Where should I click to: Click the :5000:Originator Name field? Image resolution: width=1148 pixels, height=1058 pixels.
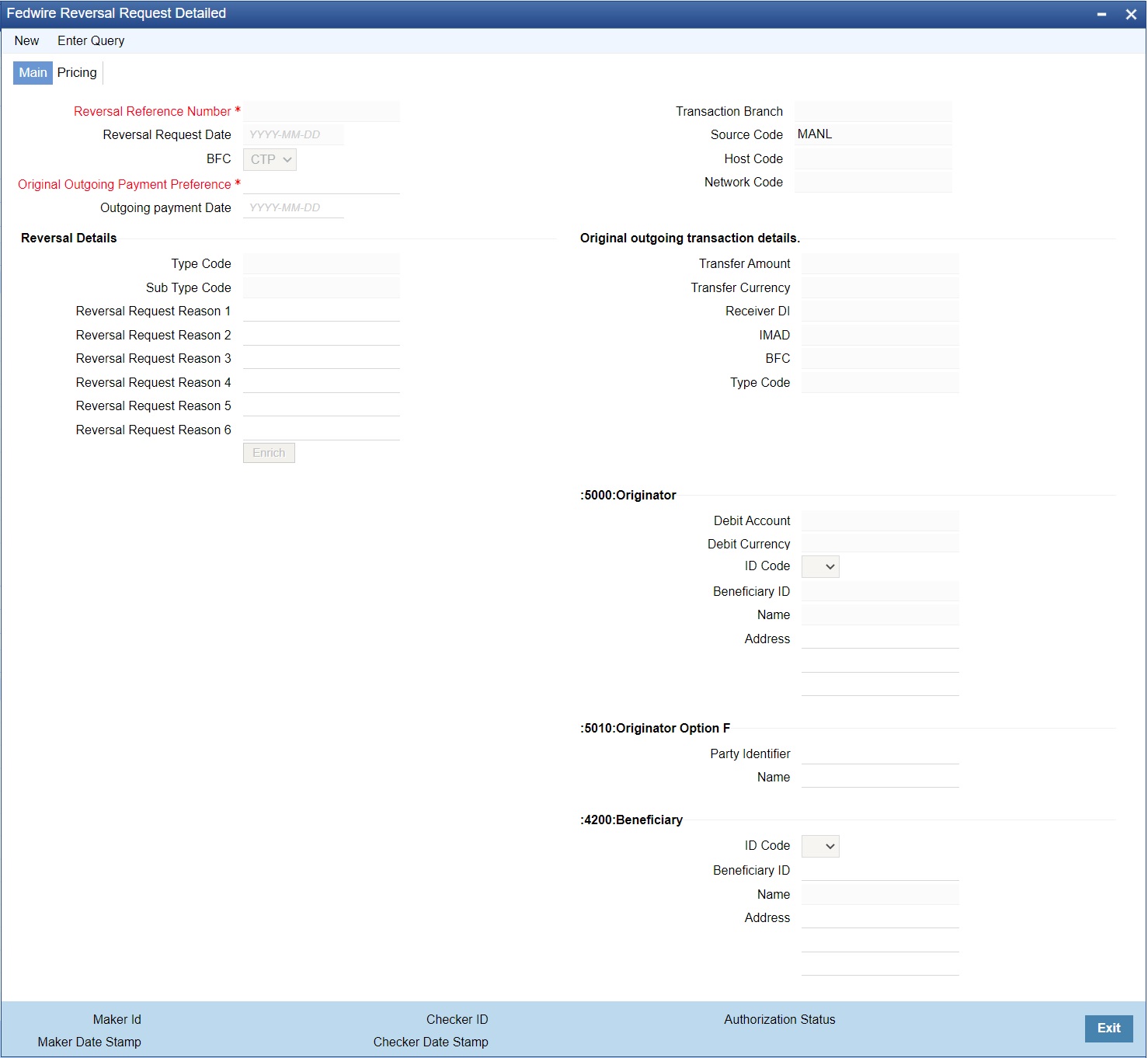[880, 614]
